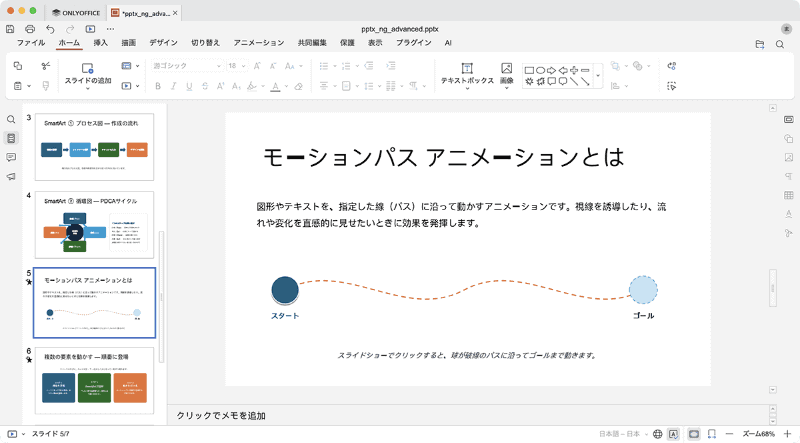The height and width of the screenshot is (443, 800).
Task: Open table settings in right sidebar
Action: pos(789,195)
